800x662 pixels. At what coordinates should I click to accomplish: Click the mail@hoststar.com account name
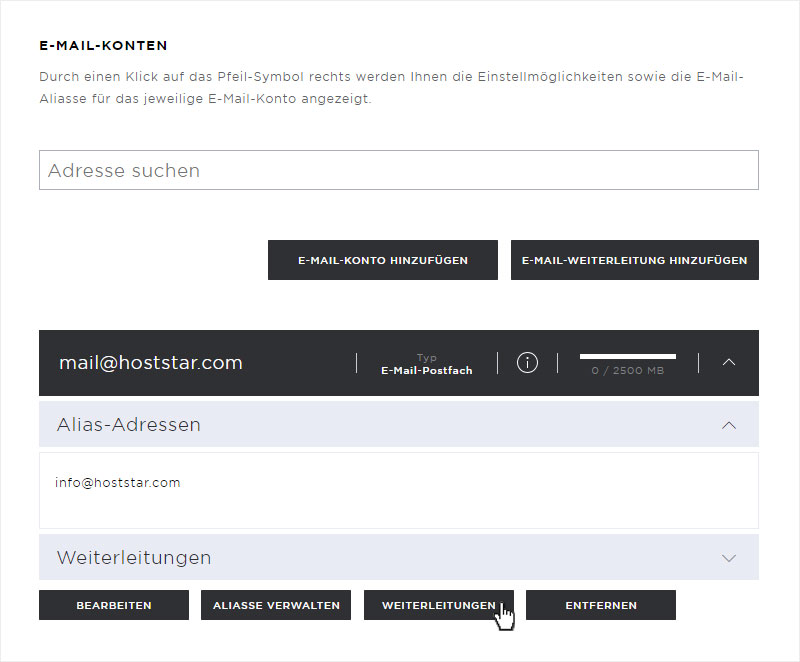(x=151, y=363)
